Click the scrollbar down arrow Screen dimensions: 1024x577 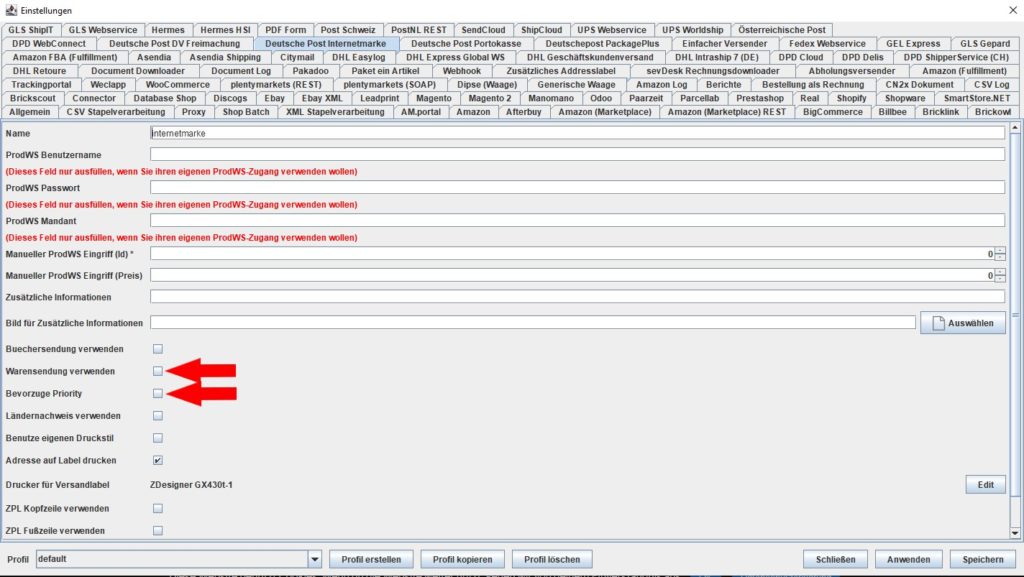[x=1015, y=533]
